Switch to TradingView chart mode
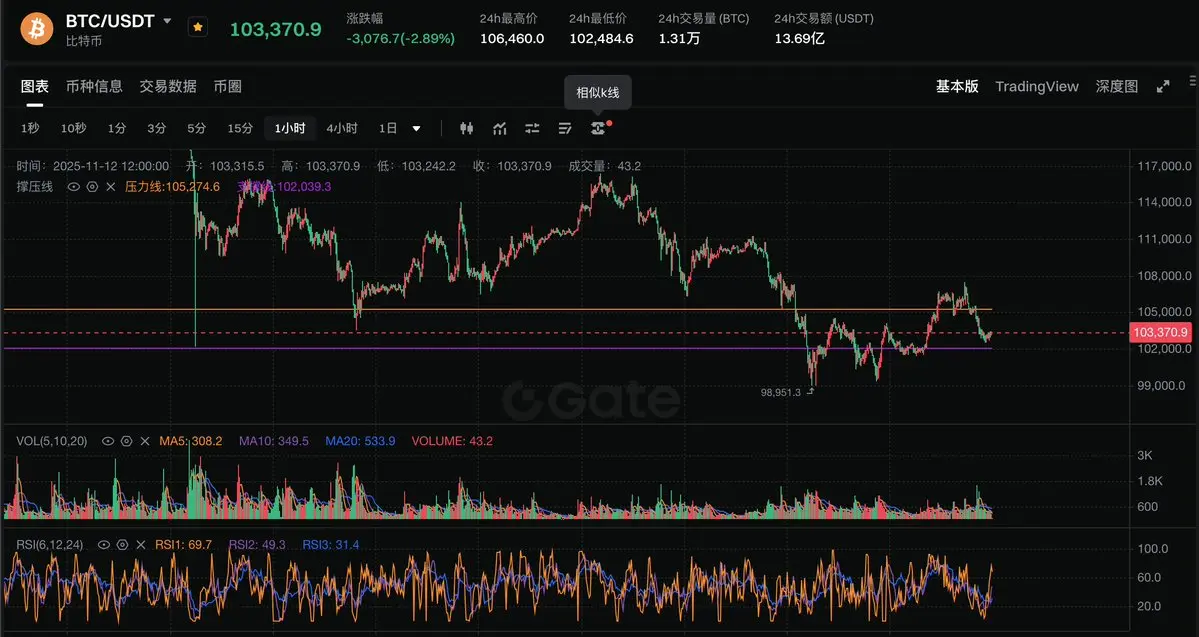Image resolution: width=1199 pixels, height=637 pixels. click(1037, 86)
